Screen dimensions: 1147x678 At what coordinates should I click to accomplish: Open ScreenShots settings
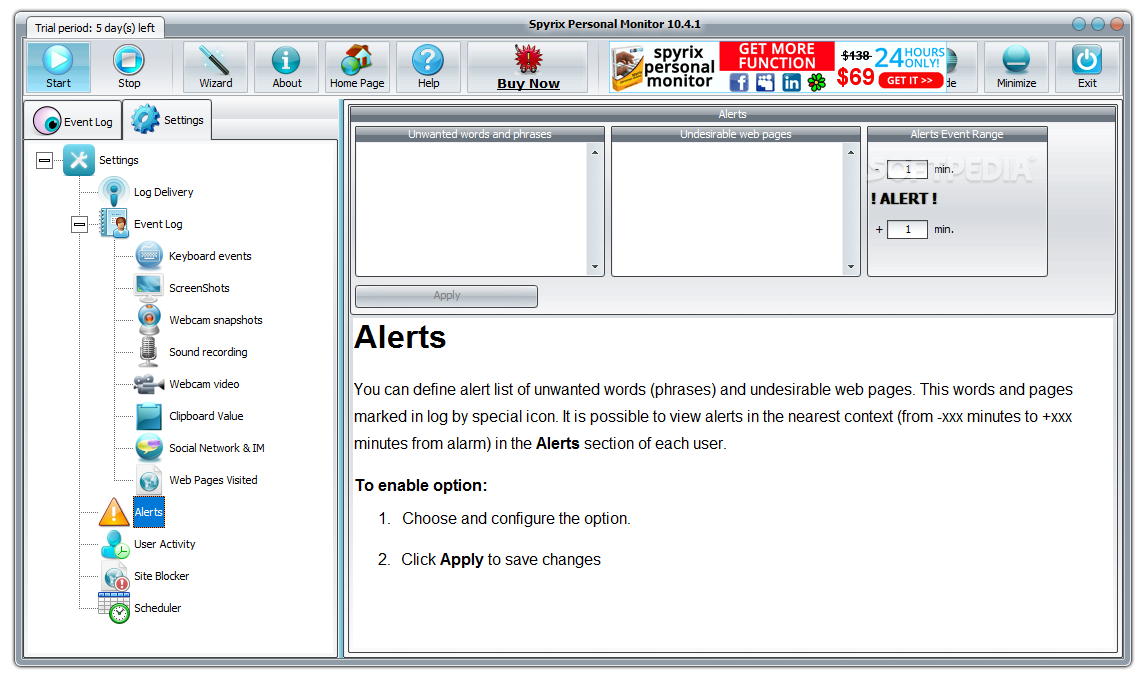[199, 288]
